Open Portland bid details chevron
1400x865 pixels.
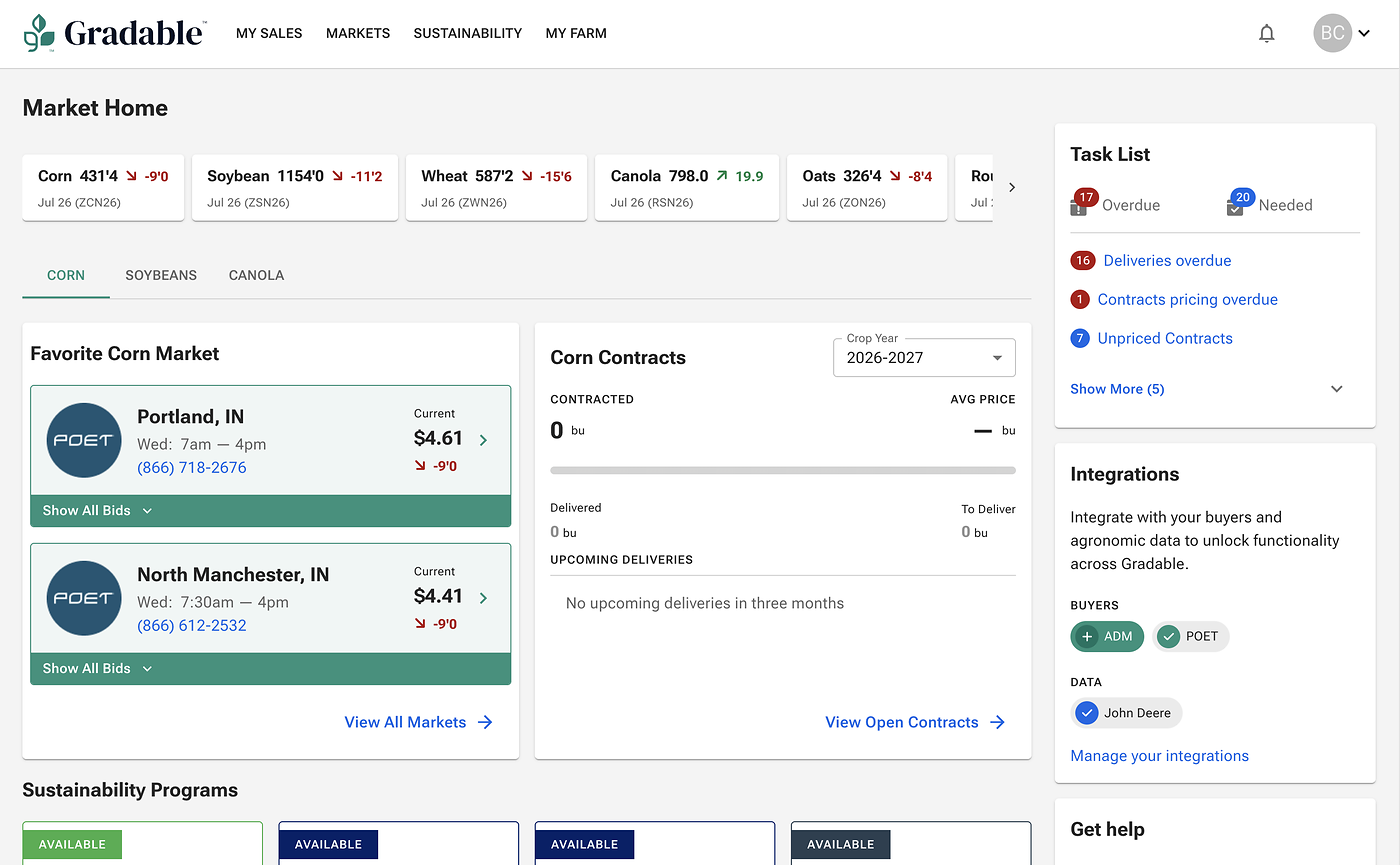[x=484, y=440]
